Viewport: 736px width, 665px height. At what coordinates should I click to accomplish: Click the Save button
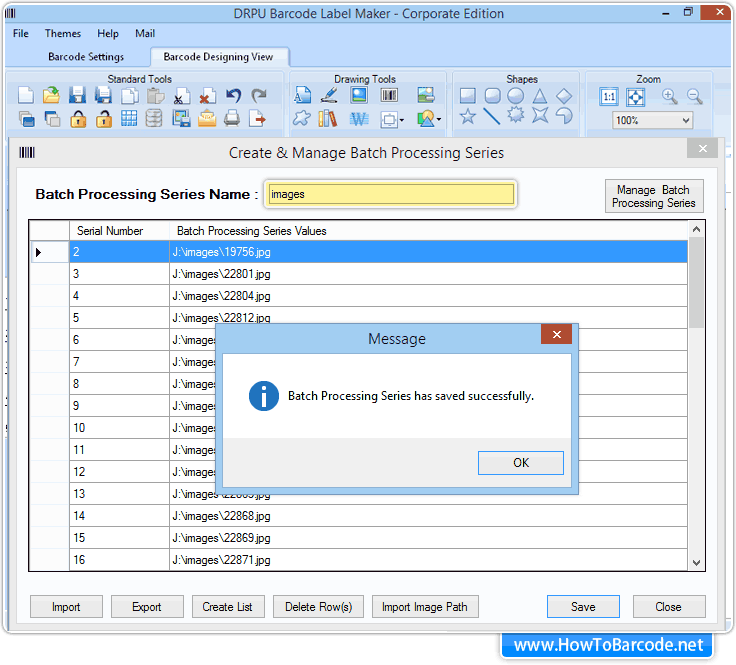click(583, 607)
